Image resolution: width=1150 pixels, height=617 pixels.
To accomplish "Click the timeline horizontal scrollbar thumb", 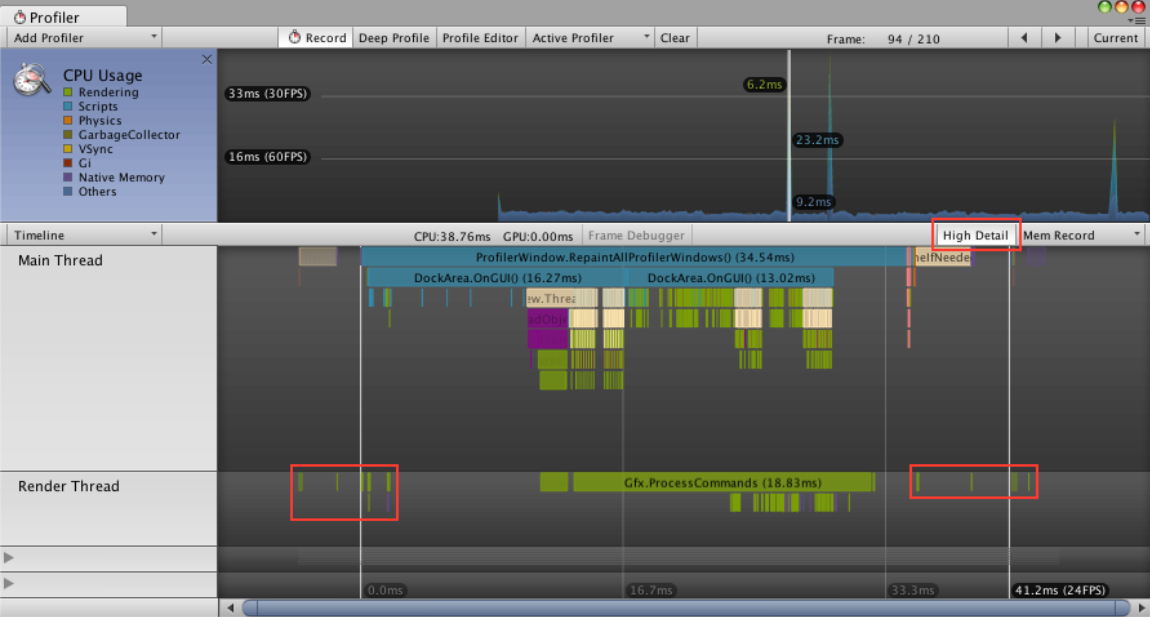I will (x=686, y=607).
